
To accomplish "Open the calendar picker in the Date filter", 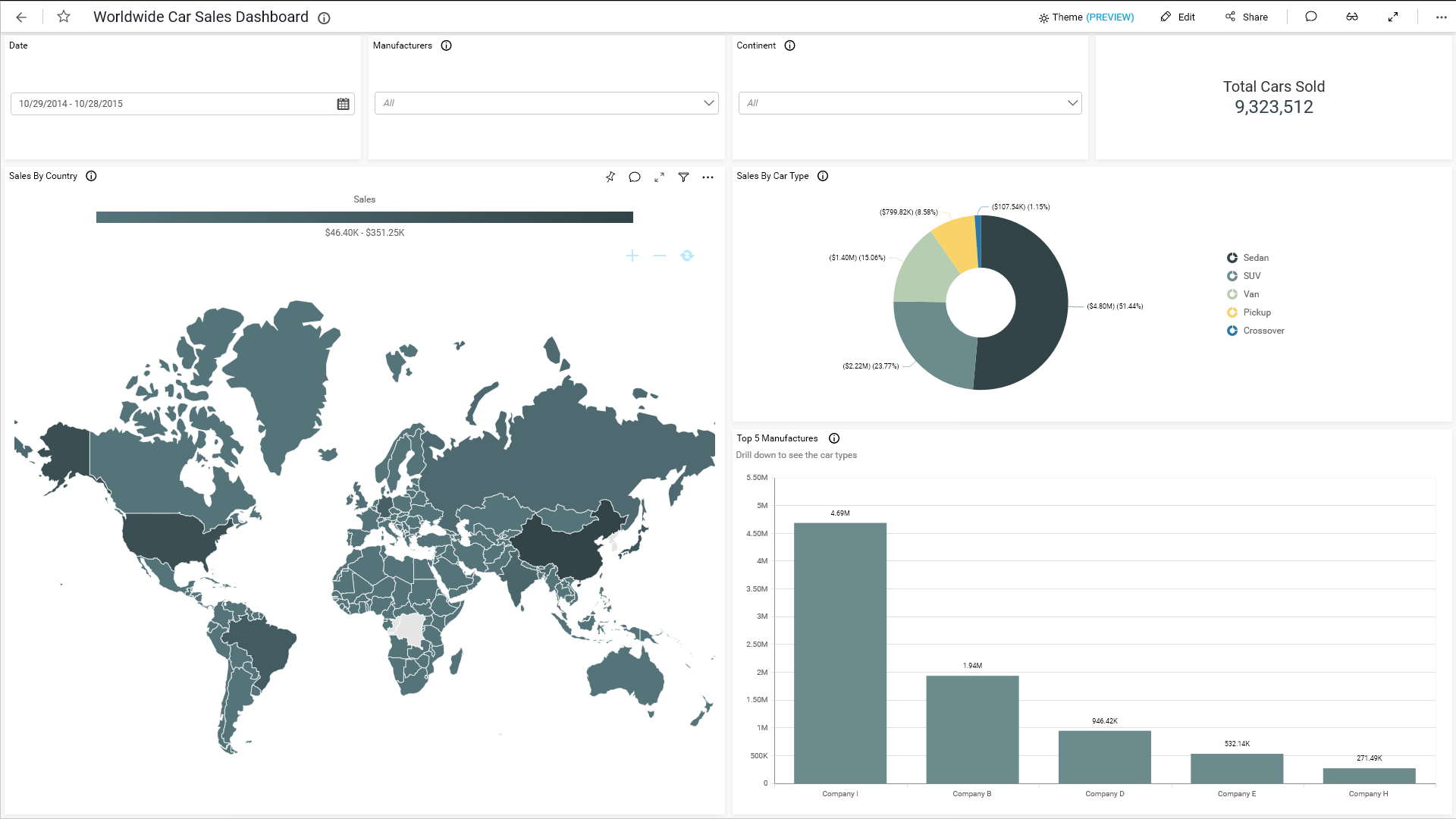I will point(342,104).
